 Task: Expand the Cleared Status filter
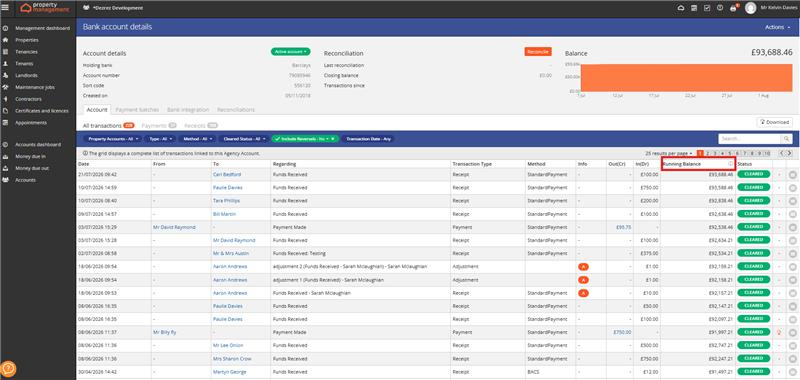click(x=243, y=139)
